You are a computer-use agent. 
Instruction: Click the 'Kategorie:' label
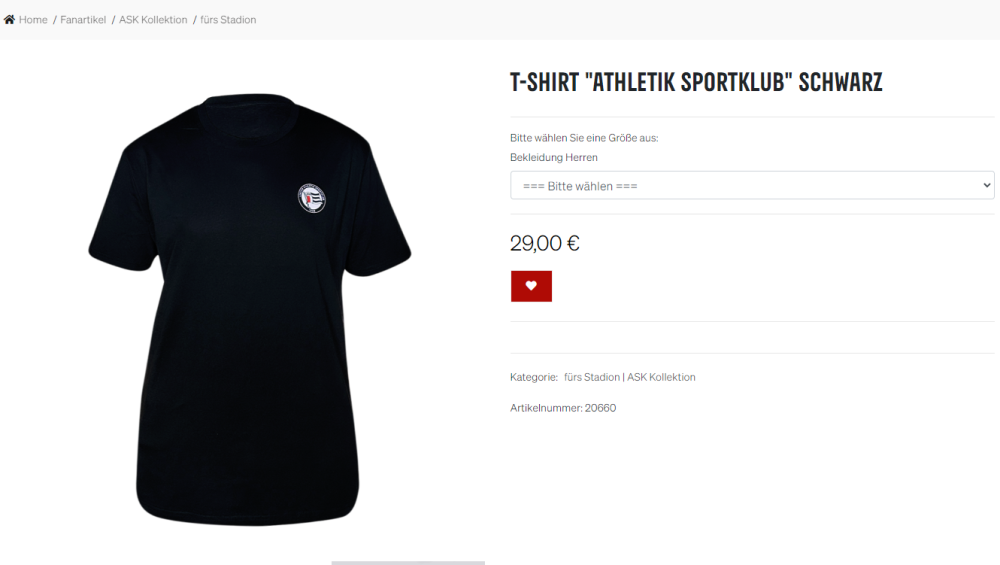pyautogui.click(x=534, y=377)
